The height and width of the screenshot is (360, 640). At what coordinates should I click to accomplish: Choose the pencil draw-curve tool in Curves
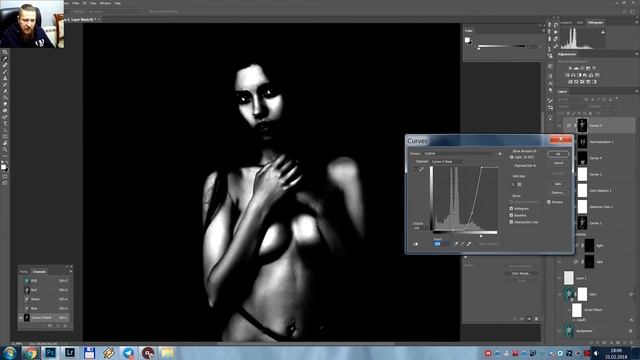(x=421, y=169)
